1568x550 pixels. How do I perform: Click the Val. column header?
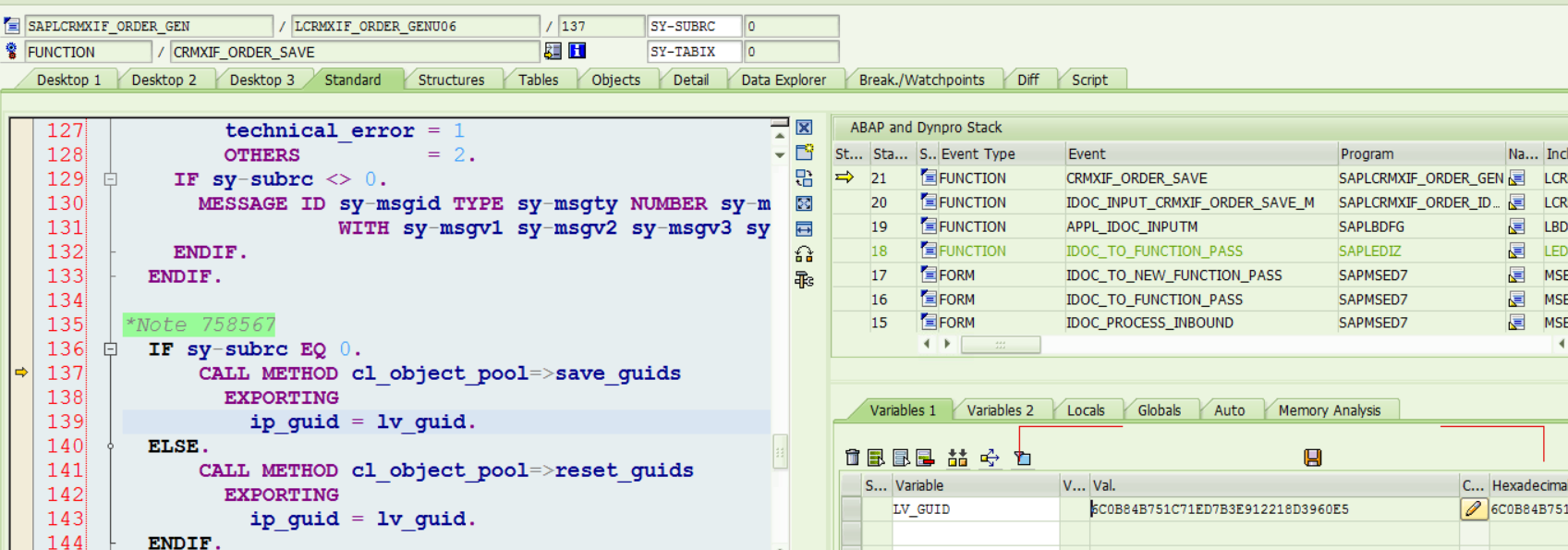[x=1273, y=485]
